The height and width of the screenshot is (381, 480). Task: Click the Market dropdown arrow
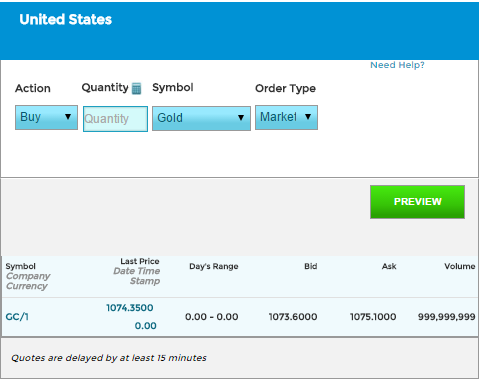click(x=308, y=117)
